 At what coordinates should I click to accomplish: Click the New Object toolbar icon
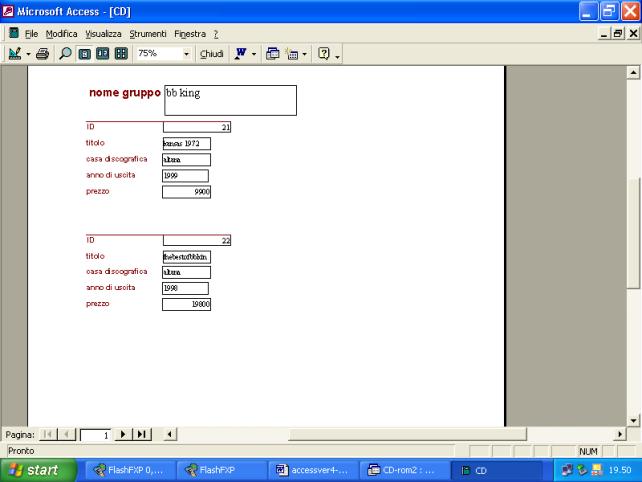click(292, 54)
